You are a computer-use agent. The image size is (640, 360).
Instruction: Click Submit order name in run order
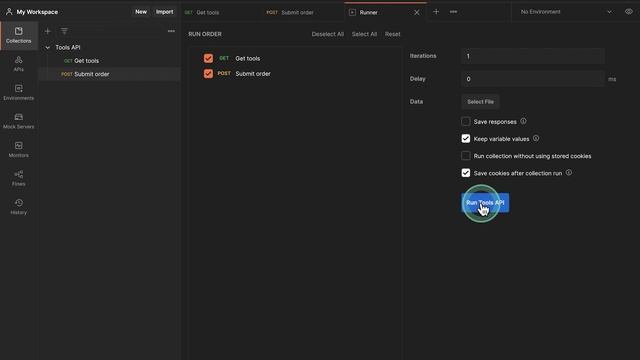(x=253, y=74)
